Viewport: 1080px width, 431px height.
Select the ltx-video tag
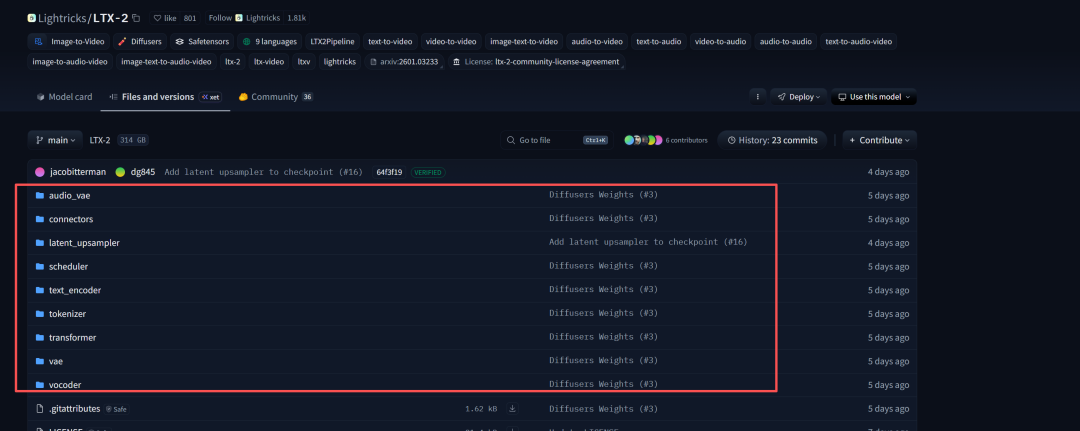pyautogui.click(x=269, y=61)
